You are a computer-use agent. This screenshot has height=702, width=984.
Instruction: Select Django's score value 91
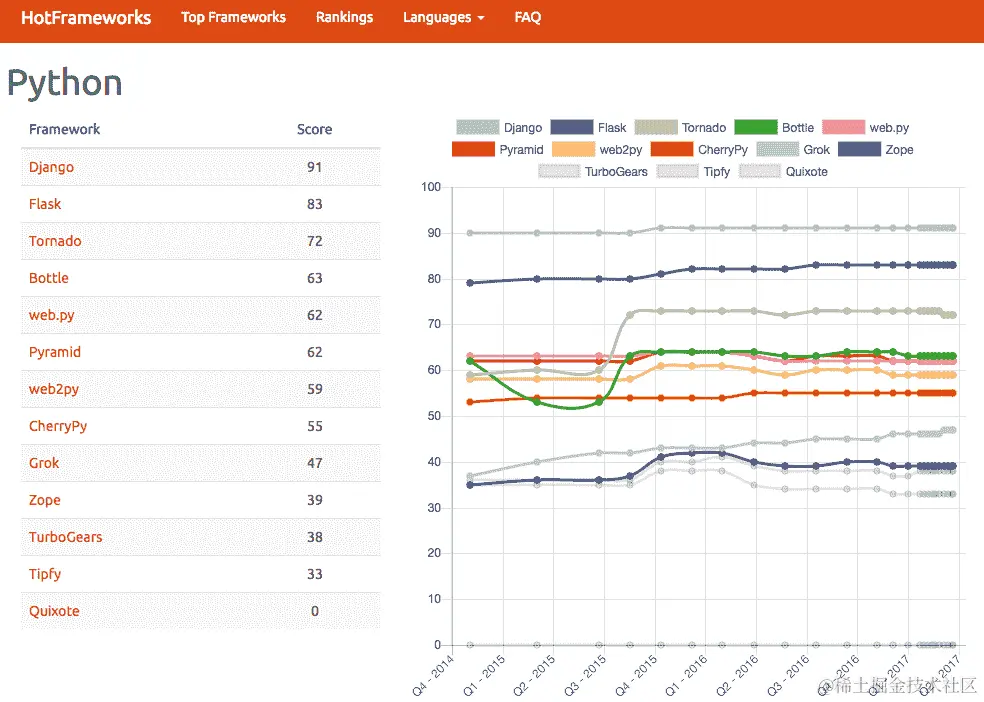pyautogui.click(x=314, y=168)
